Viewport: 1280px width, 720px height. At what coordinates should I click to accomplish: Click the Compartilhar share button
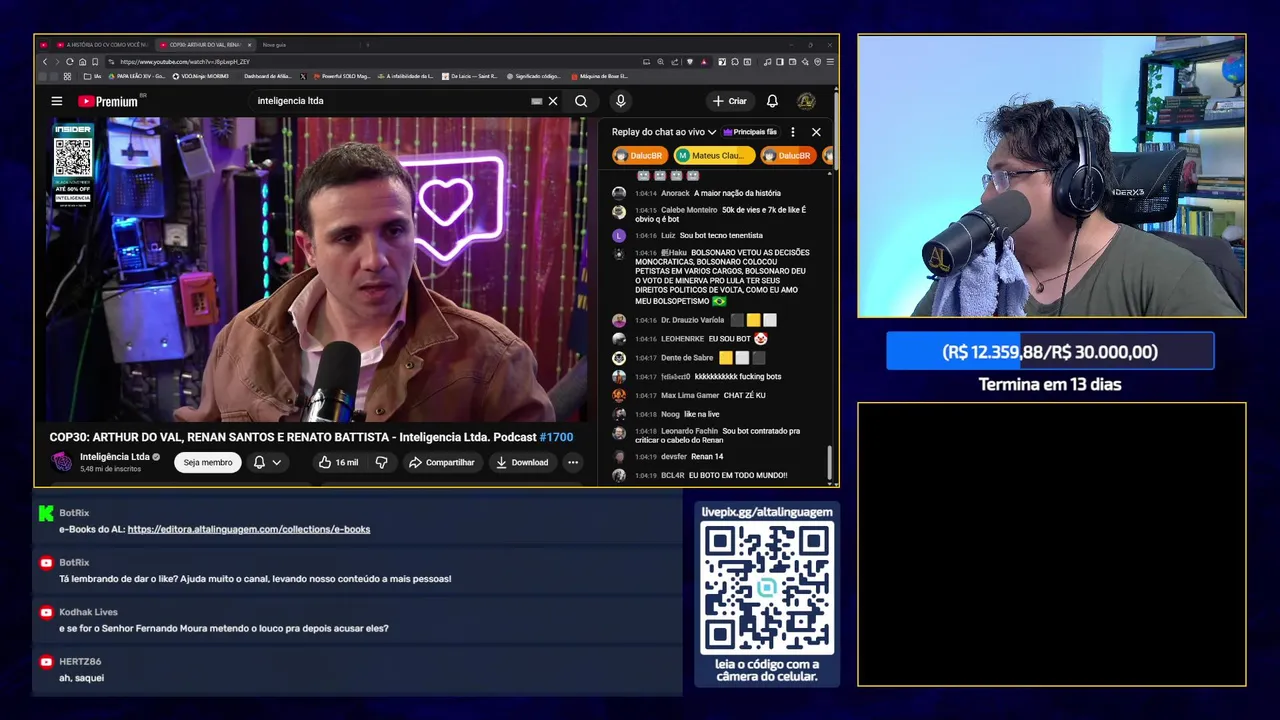coord(442,462)
